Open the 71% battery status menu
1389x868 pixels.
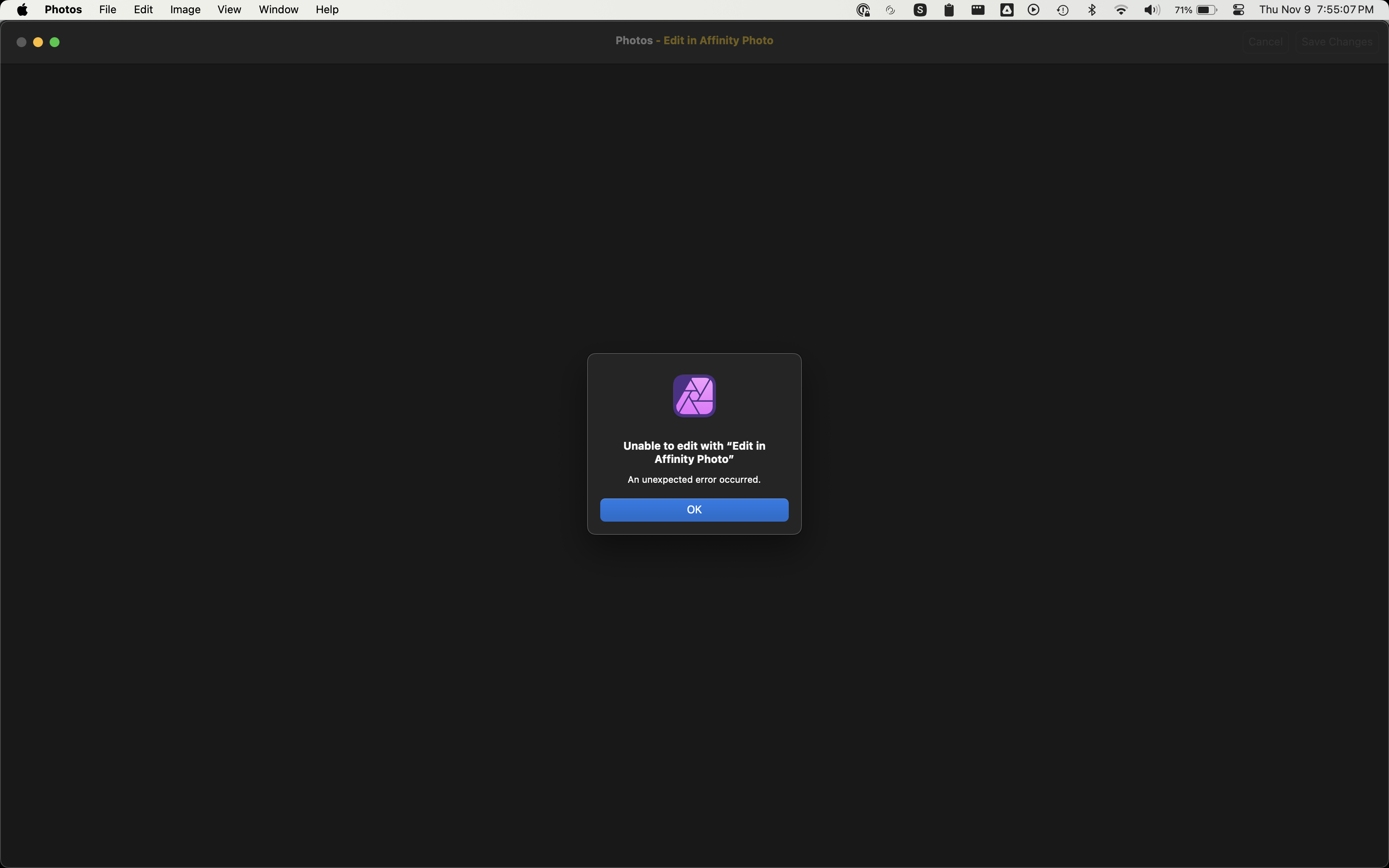(1196, 10)
